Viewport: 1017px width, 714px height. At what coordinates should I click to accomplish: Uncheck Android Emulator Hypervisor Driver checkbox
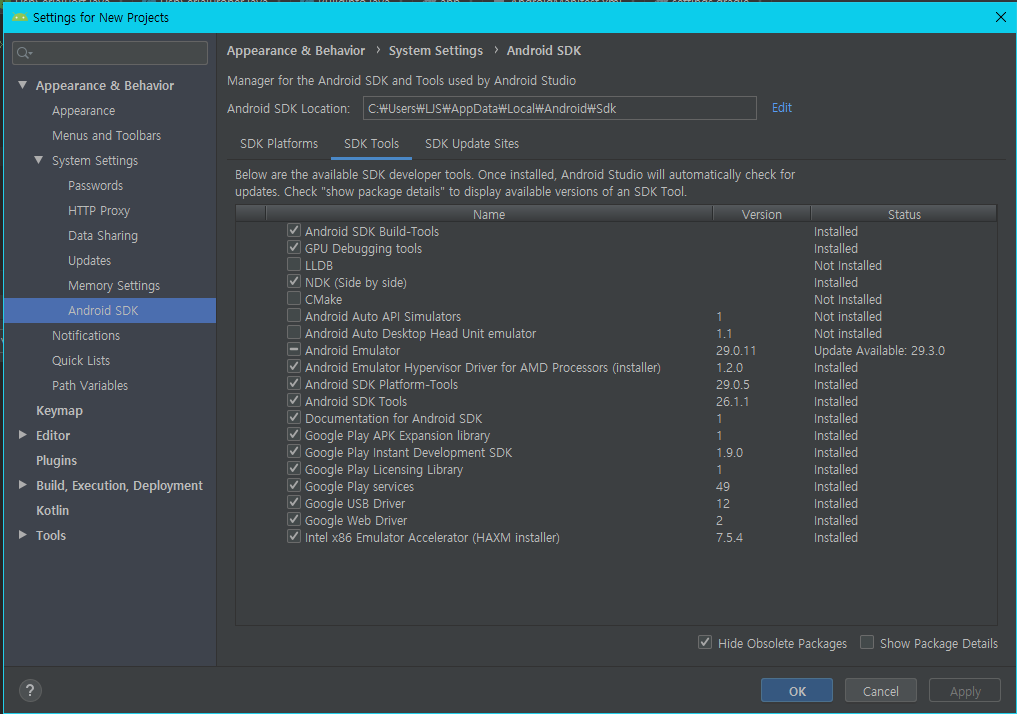click(294, 366)
